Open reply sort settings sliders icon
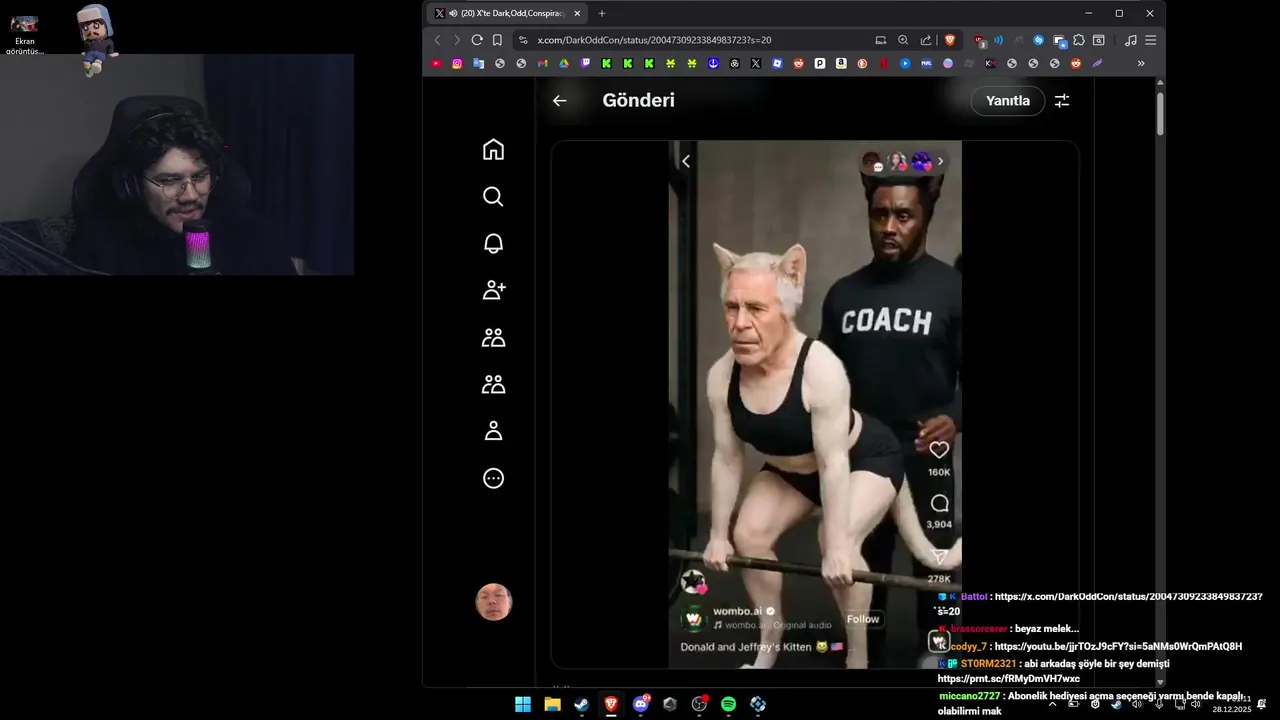Viewport: 1280px width, 720px height. click(1062, 100)
